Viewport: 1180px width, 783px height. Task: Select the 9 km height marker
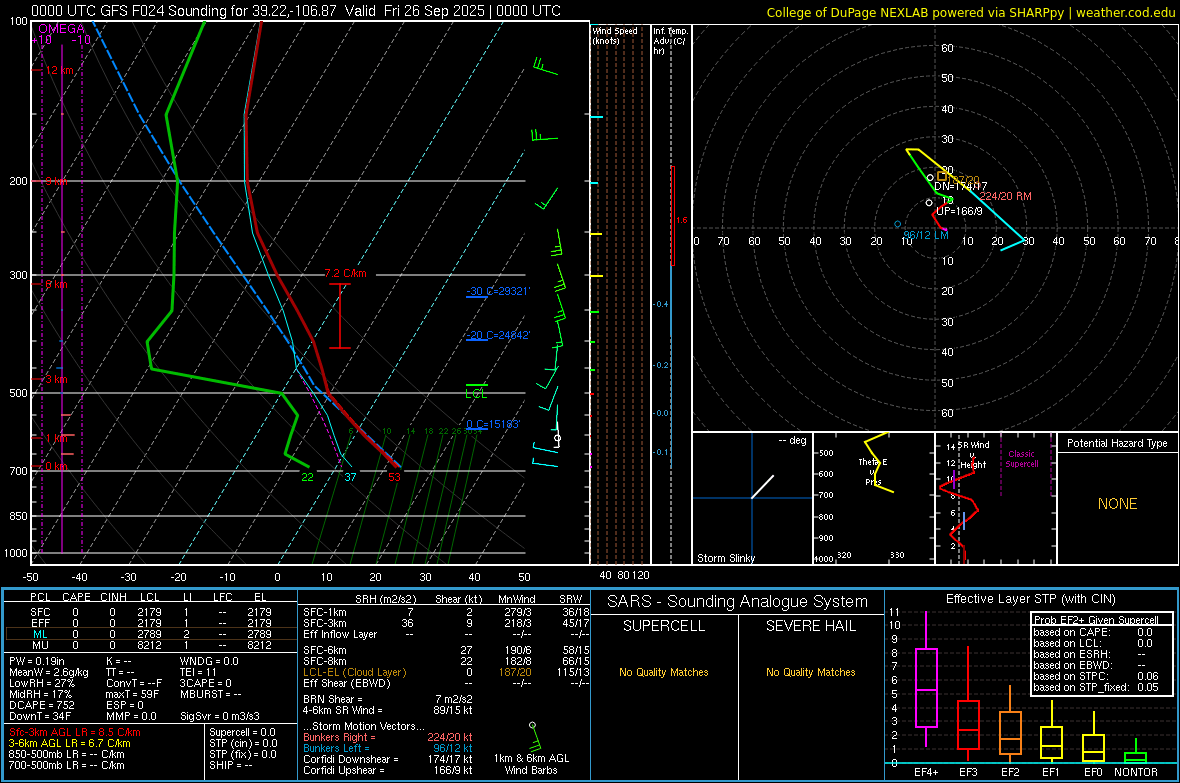[x=56, y=181]
